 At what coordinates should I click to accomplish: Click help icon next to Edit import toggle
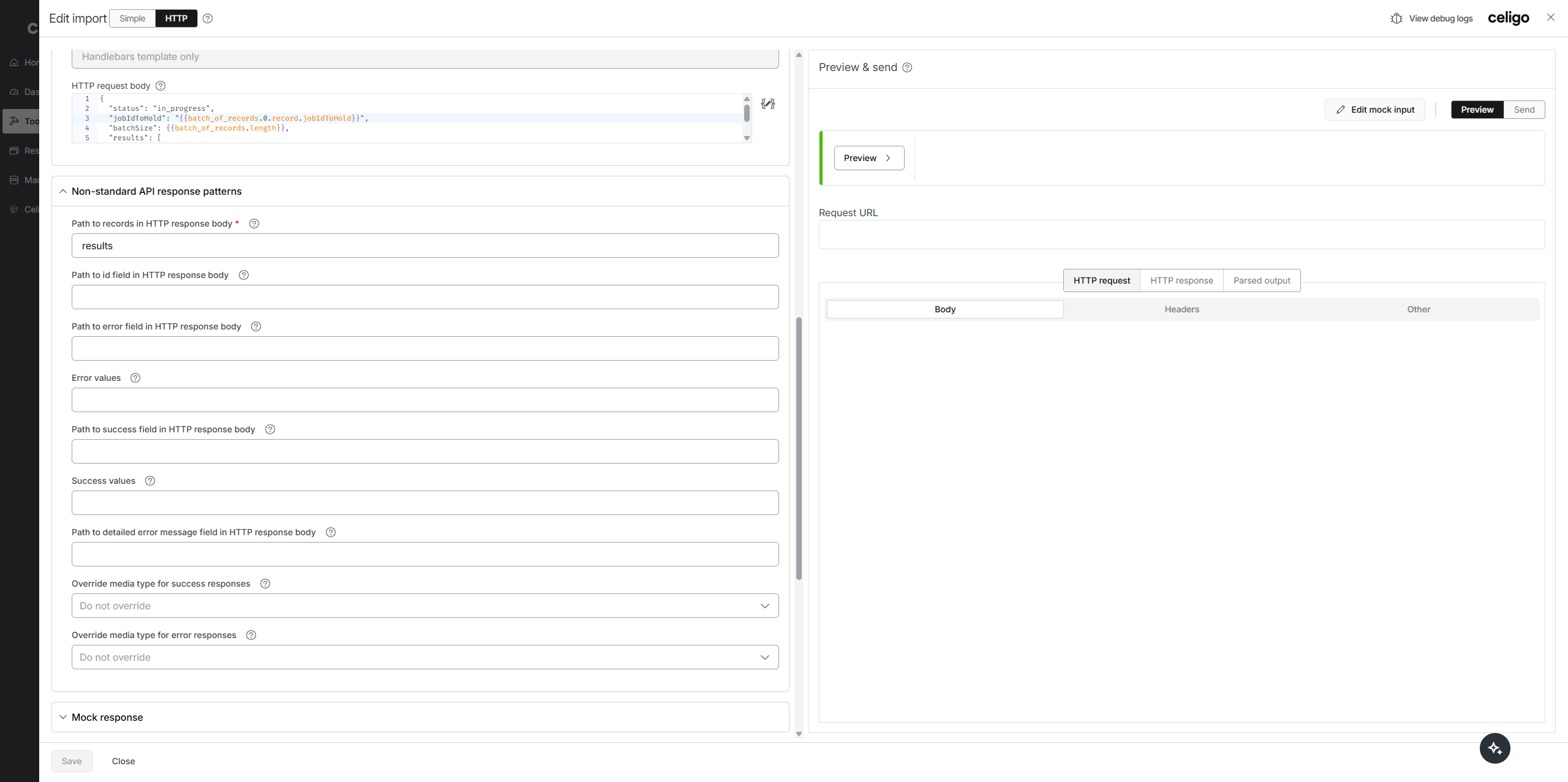tap(208, 18)
